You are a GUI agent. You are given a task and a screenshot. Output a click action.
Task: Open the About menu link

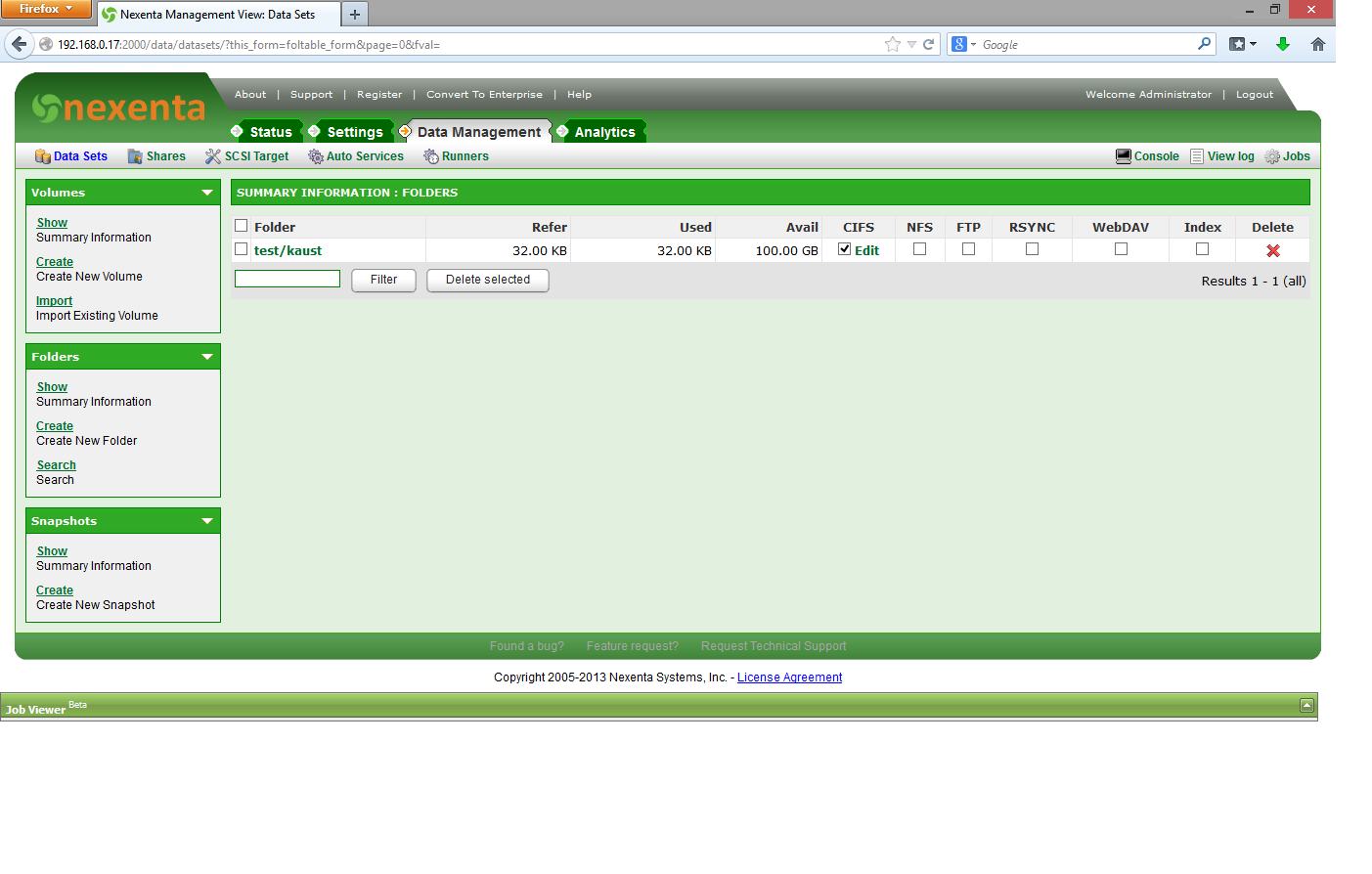coord(250,95)
